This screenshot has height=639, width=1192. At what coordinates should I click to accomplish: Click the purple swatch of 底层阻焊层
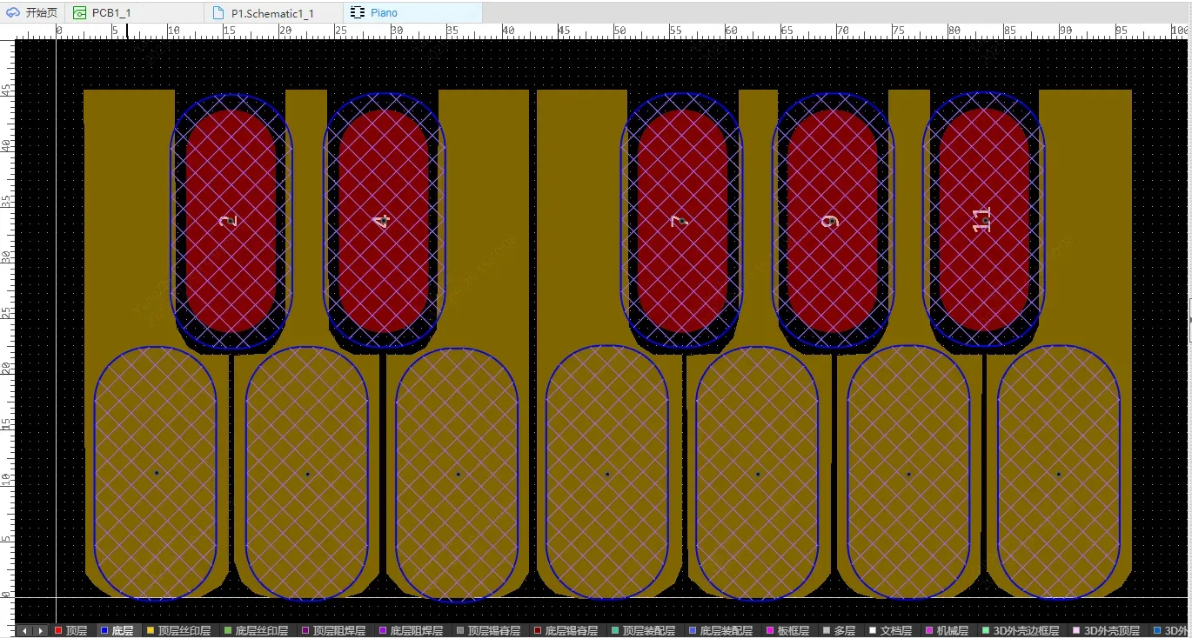[382, 631]
